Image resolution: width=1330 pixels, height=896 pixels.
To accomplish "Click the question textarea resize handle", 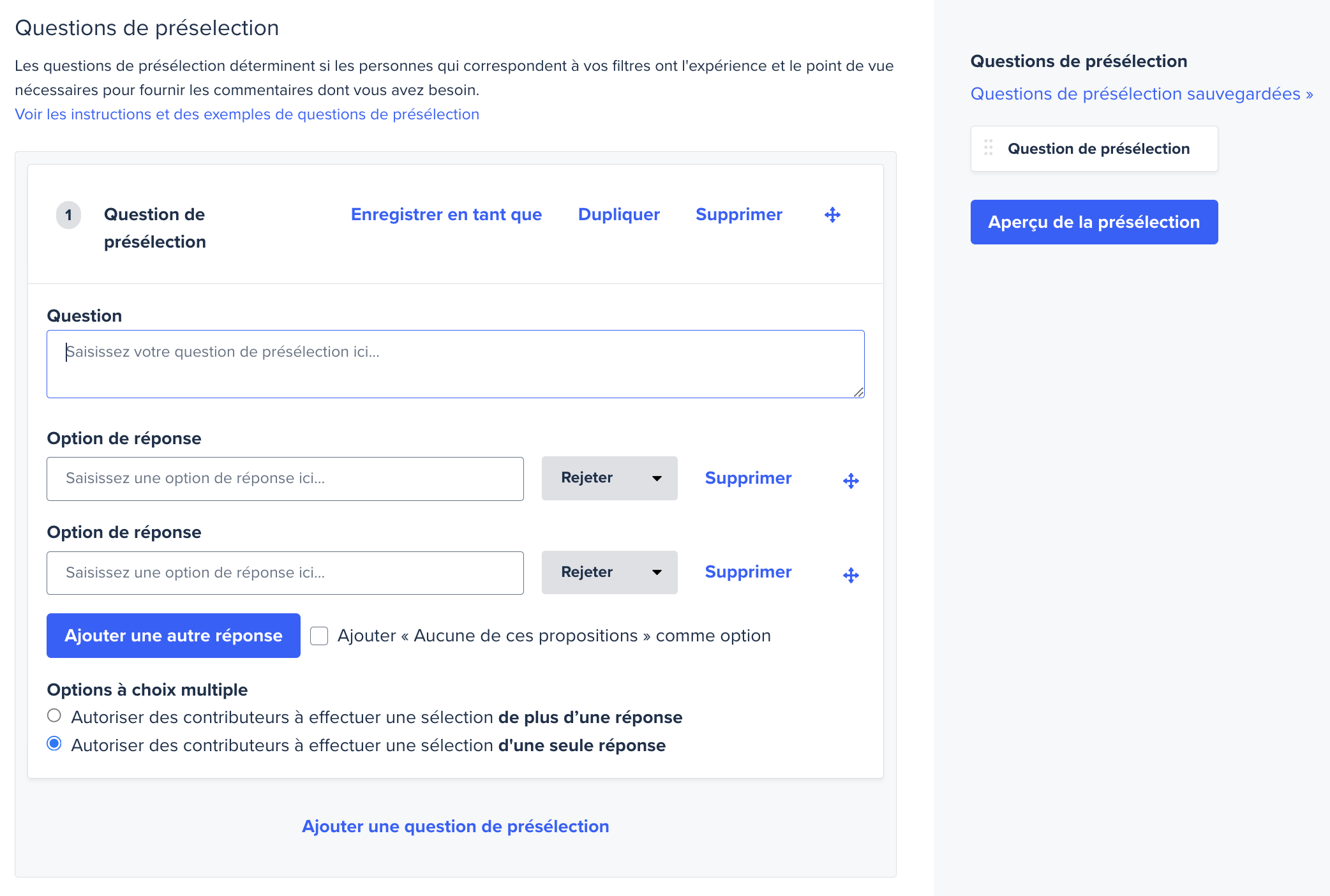I will (858, 392).
